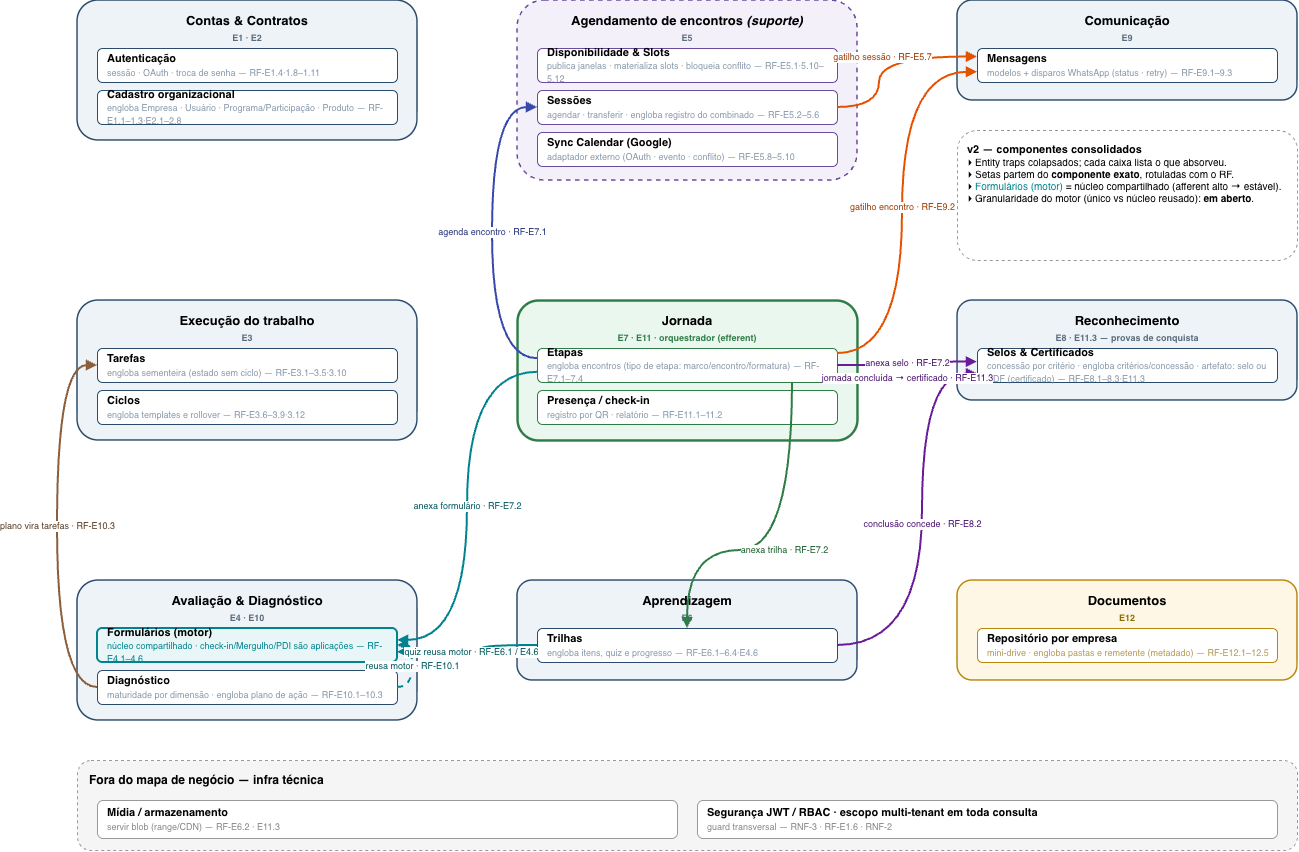Click the Execução do trabalho title
1299x852 pixels.
(x=247, y=320)
